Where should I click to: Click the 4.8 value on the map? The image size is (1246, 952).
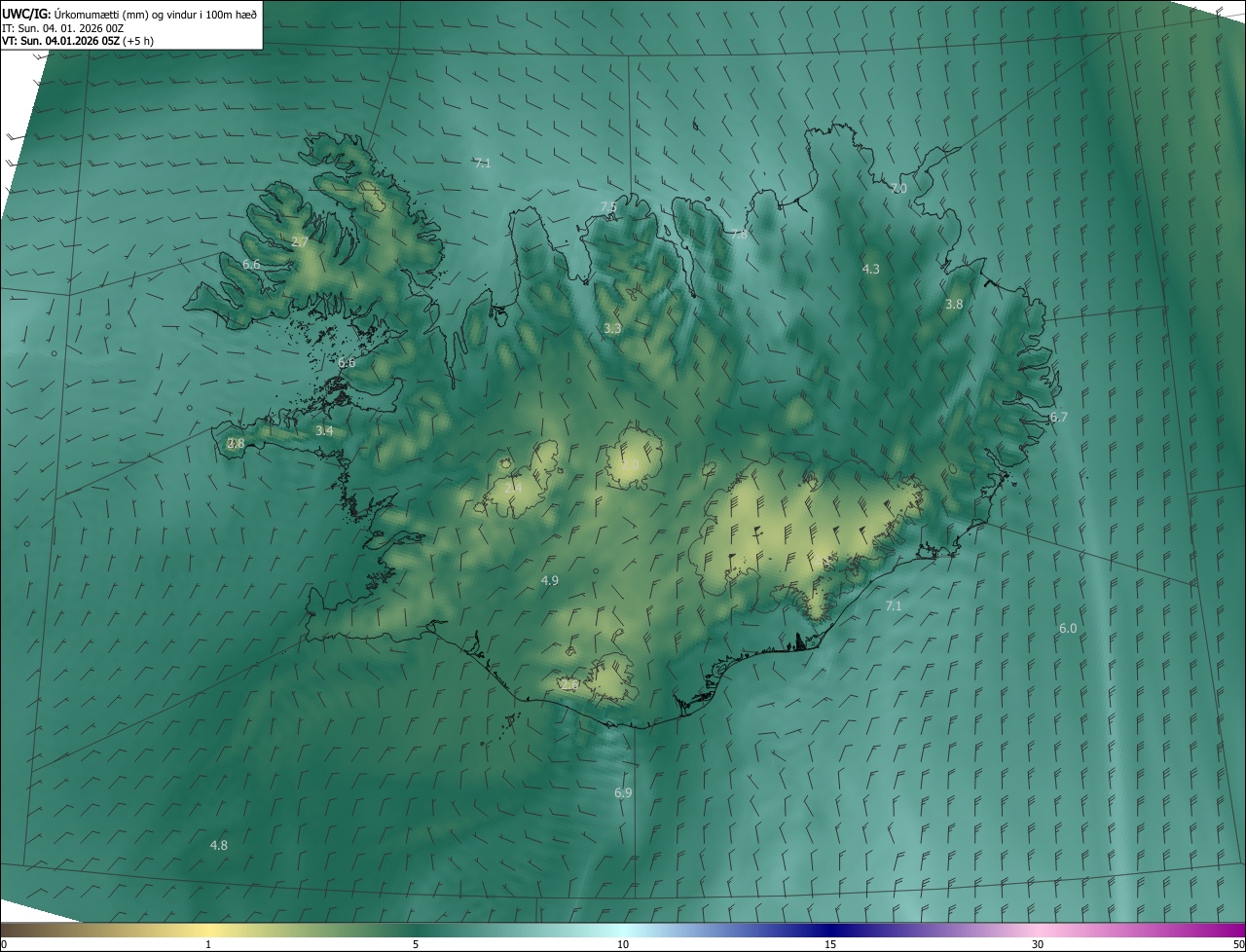(219, 845)
